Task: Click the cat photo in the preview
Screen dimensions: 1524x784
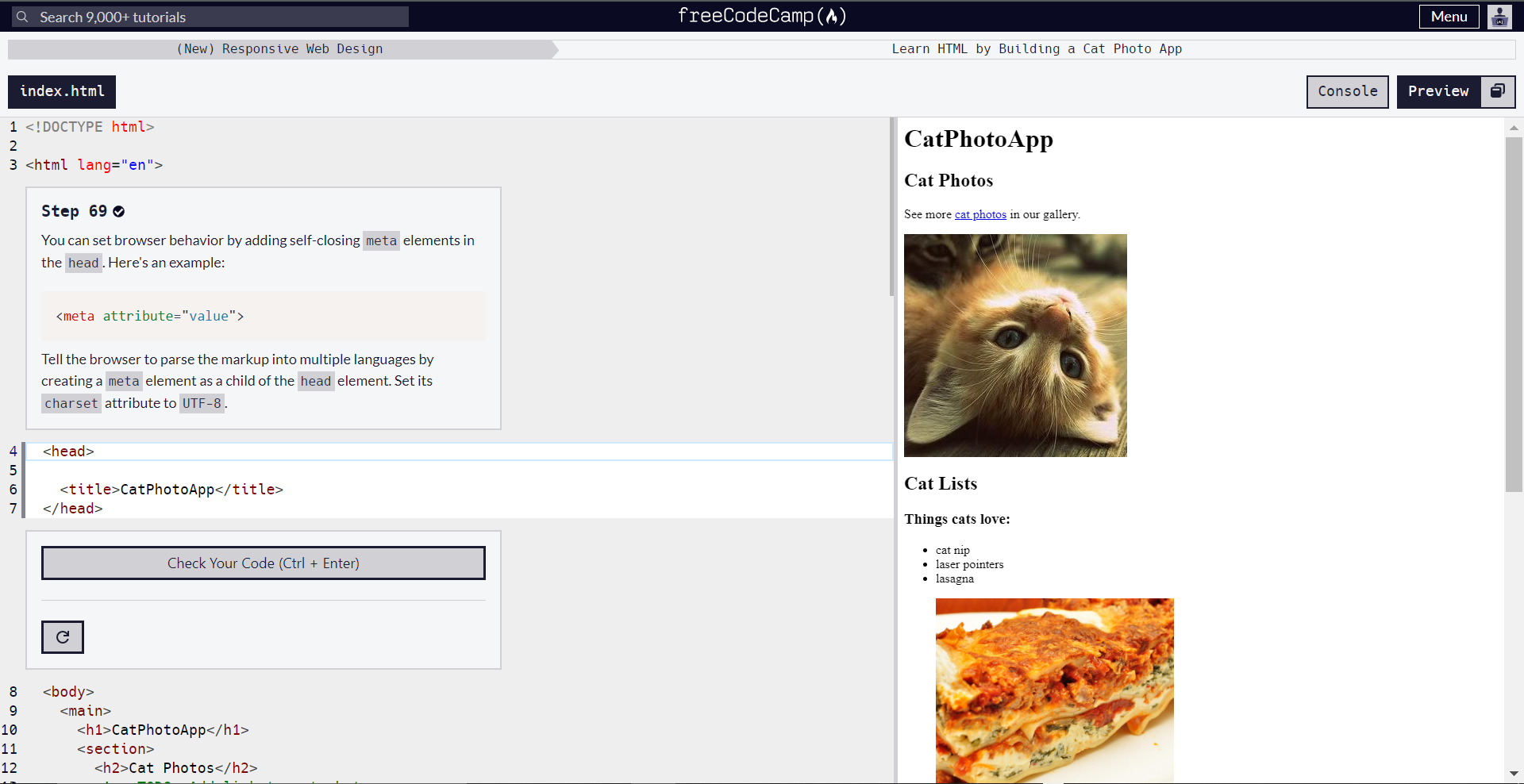Action: pyautogui.click(x=1015, y=345)
